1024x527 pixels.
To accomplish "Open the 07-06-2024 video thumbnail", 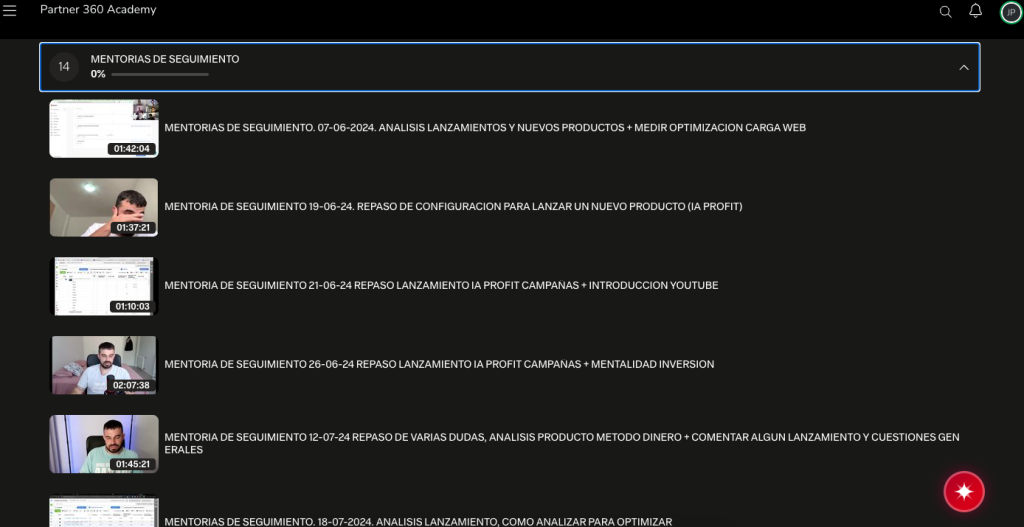I will (104, 129).
